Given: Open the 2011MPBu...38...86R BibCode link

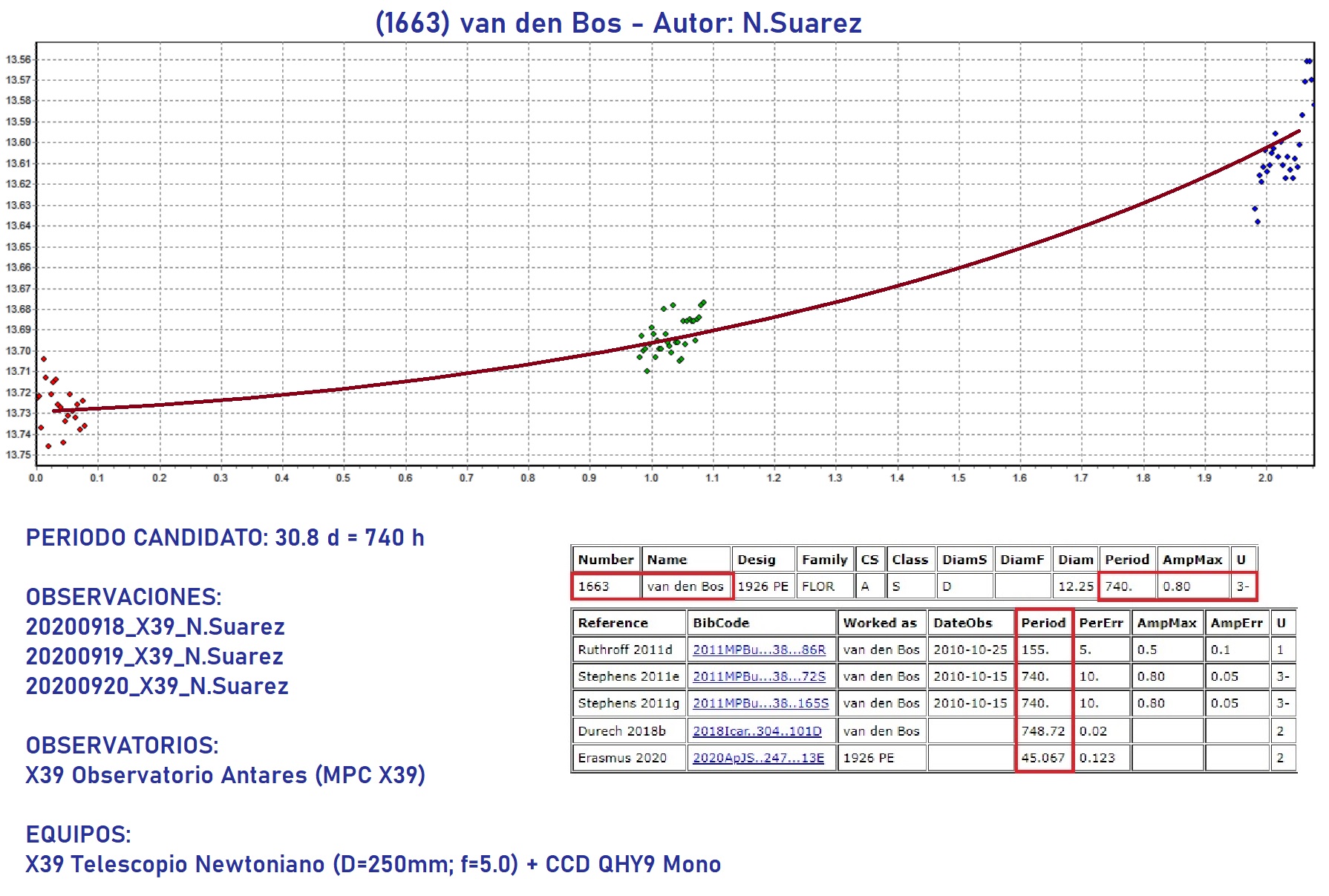Looking at the screenshot, I should coord(759,650).
